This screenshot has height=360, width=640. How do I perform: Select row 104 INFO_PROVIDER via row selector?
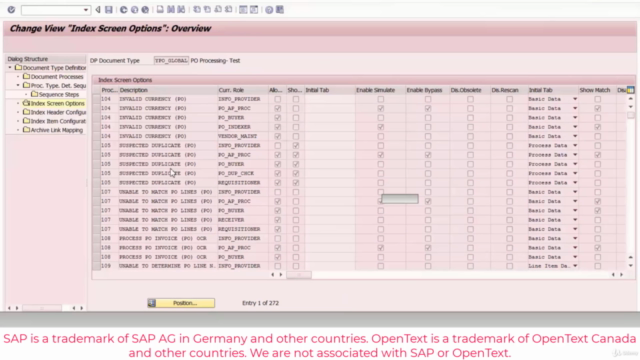coord(96,99)
